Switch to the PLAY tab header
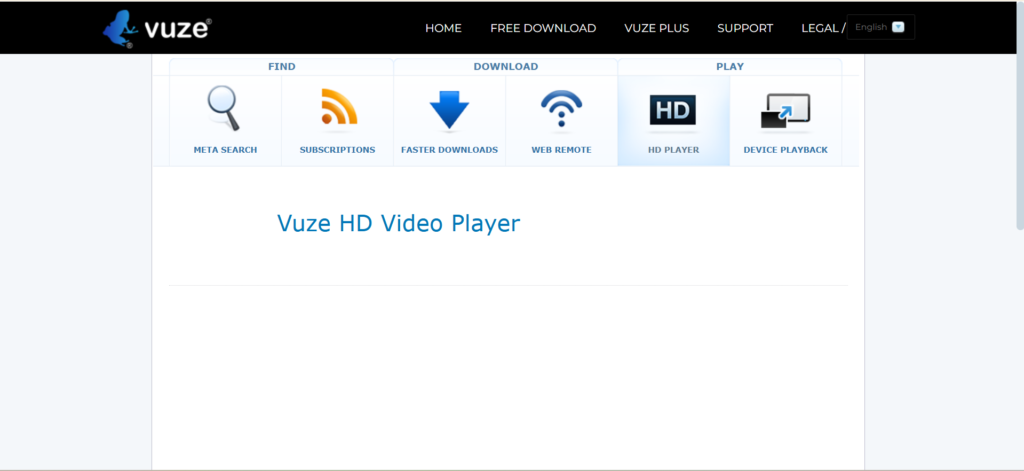The height and width of the screenshot is (471, 1024). click(x=729, y=67)
